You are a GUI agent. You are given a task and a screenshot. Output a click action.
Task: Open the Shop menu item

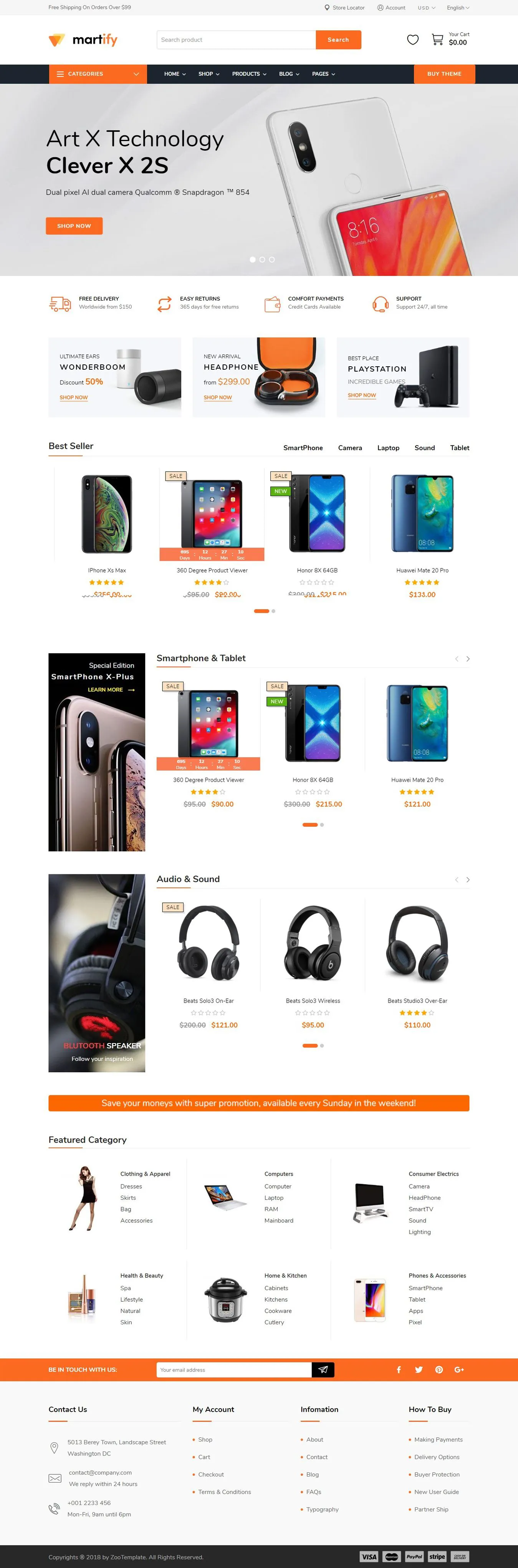(209, 74)
